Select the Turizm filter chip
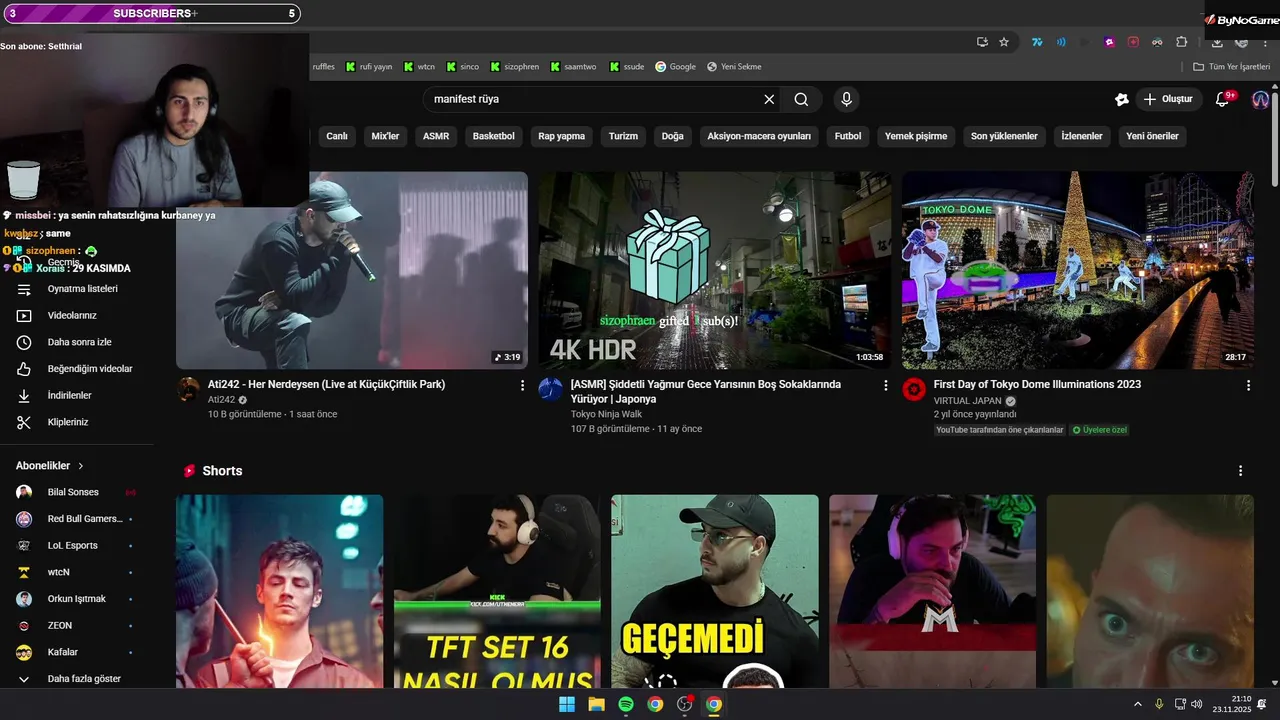The image size is (1280, 720). 623,136
